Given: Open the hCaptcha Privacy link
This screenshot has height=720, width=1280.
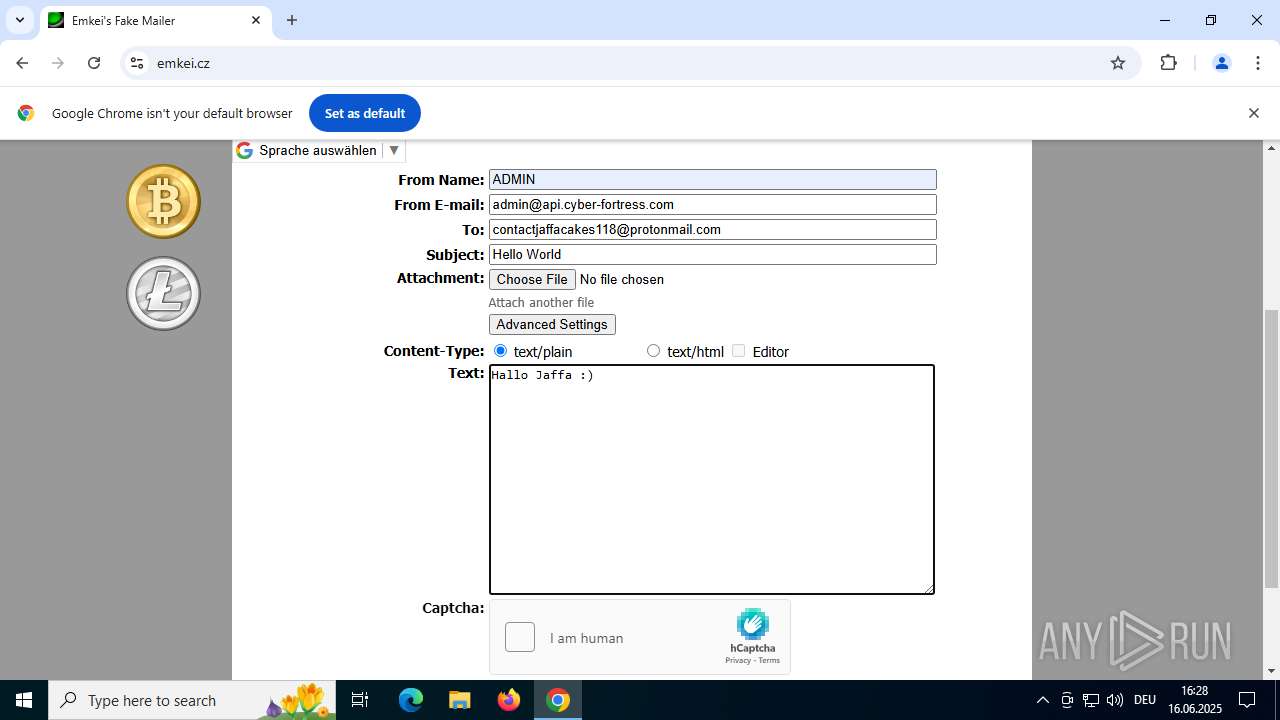Looking at the screenshot, I should 738,661.
